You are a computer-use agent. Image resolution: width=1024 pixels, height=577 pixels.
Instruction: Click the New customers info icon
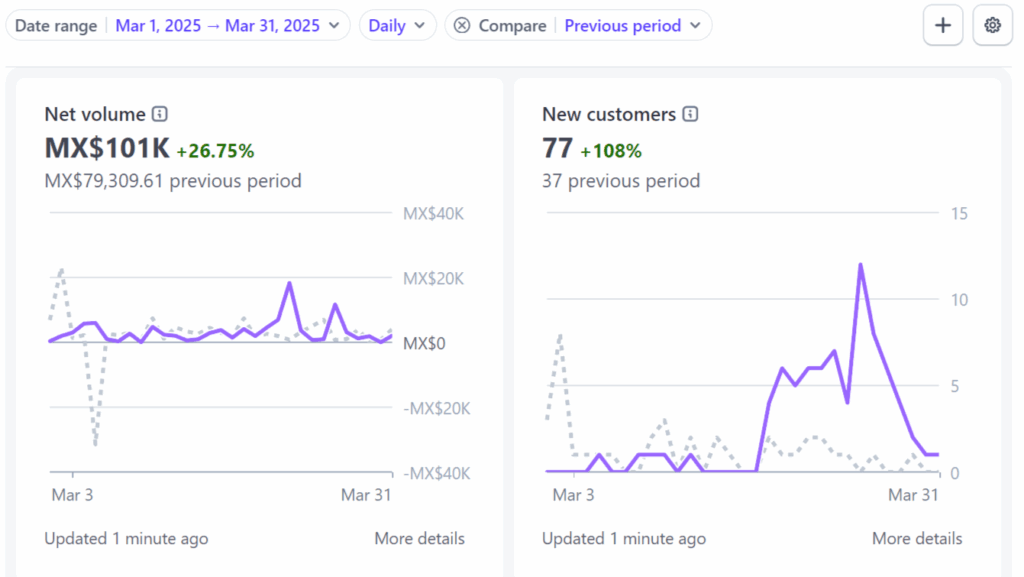[690, 114]
